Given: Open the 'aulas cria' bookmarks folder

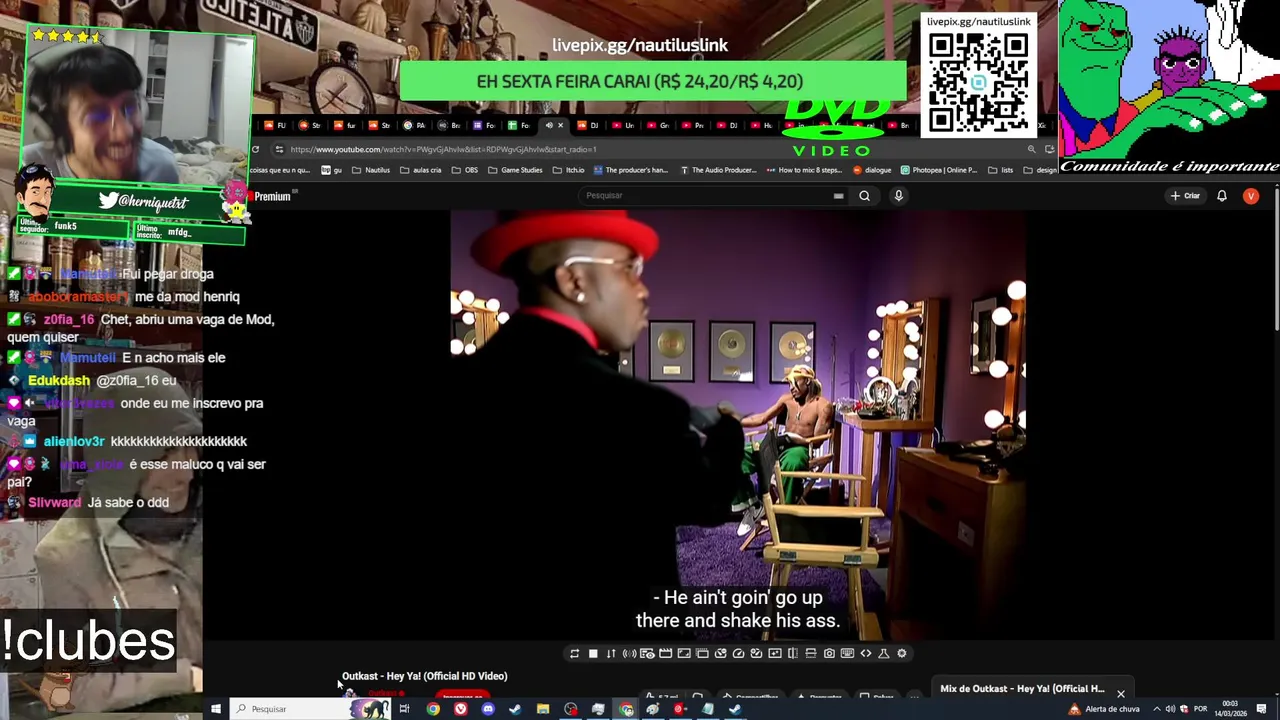Looking at the screenshot, I should point(420,170).
